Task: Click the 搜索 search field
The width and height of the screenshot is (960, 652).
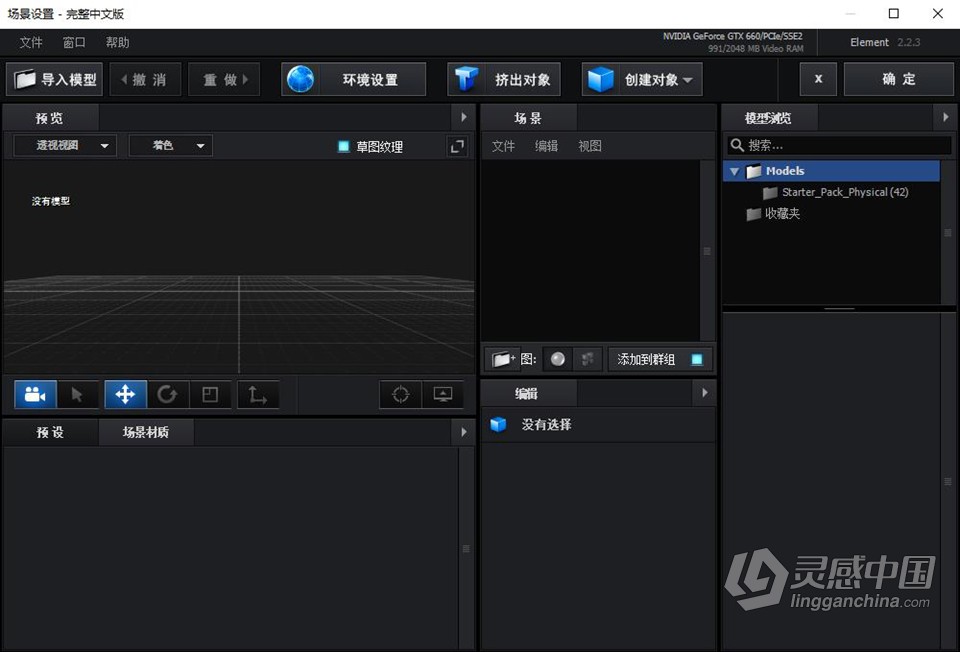Action: coord(839,145)
